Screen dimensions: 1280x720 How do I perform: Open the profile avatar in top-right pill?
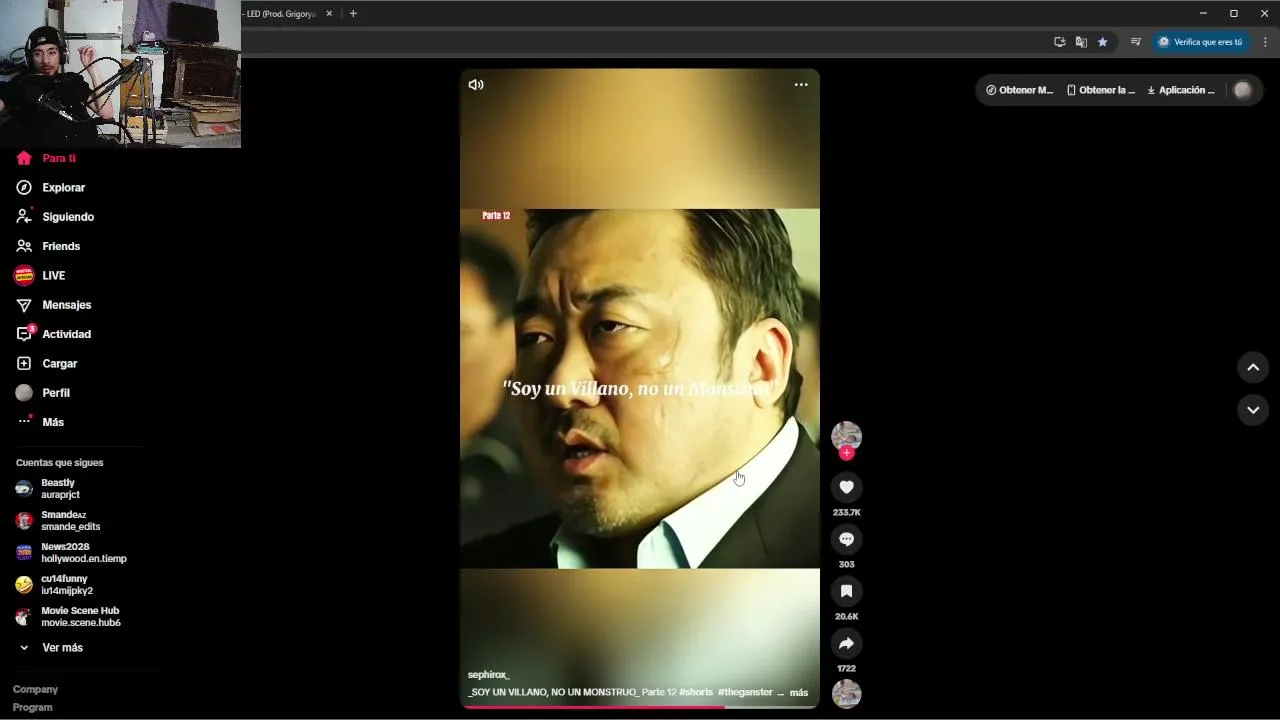(x=1243, y=90)
